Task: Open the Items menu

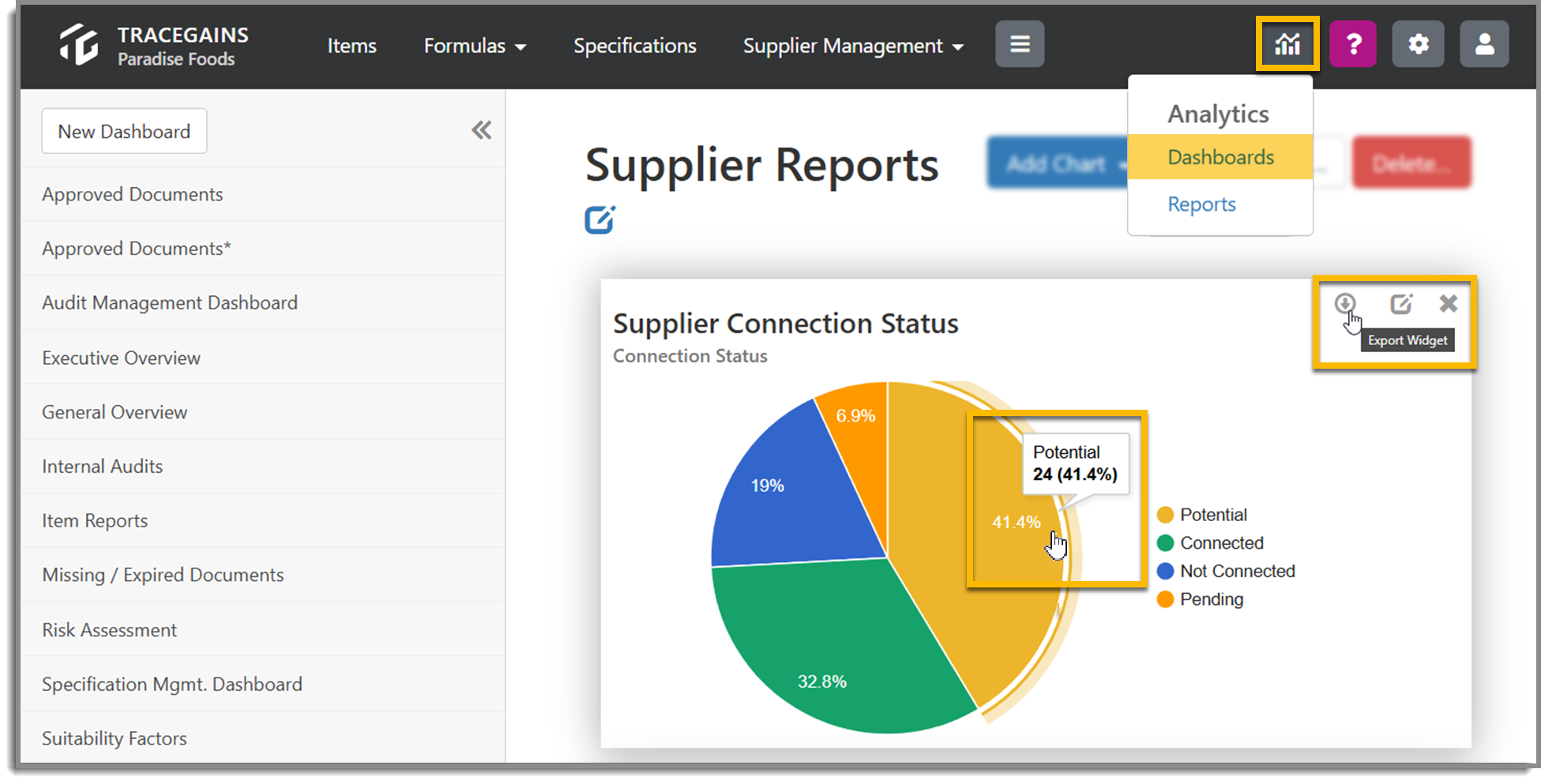Action: click(351, 46)
